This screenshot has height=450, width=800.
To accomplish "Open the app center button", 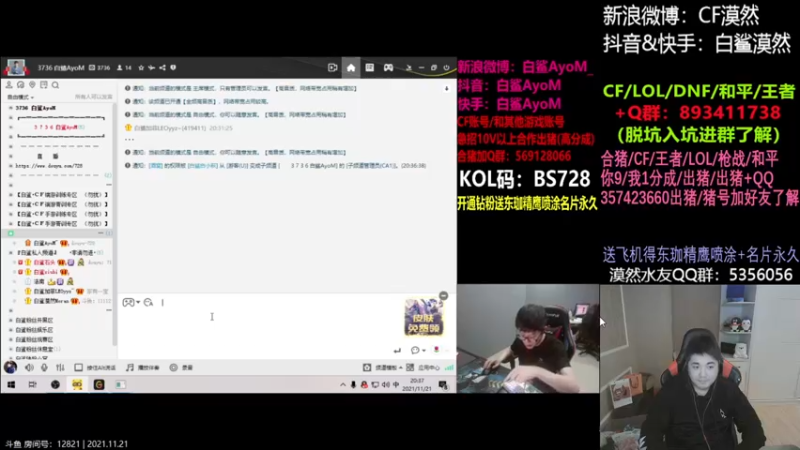I will 423,367.
